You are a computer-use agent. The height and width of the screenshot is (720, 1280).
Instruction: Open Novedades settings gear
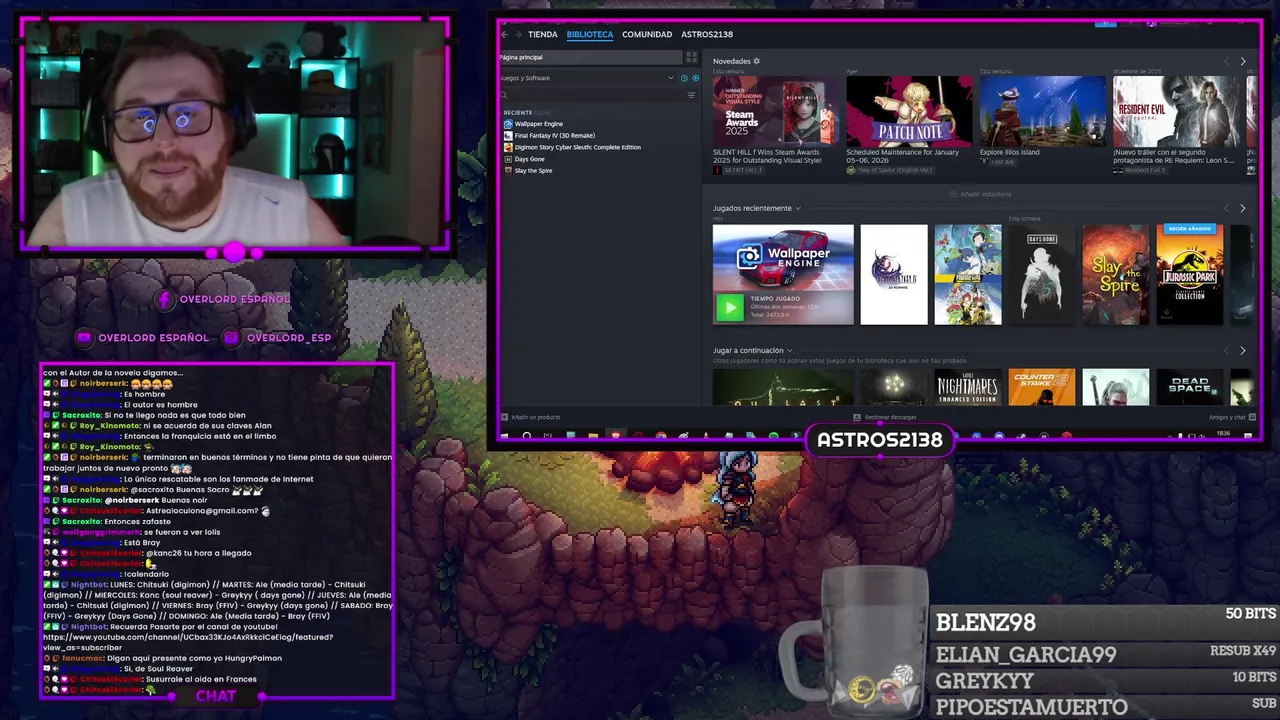(756, 61)
